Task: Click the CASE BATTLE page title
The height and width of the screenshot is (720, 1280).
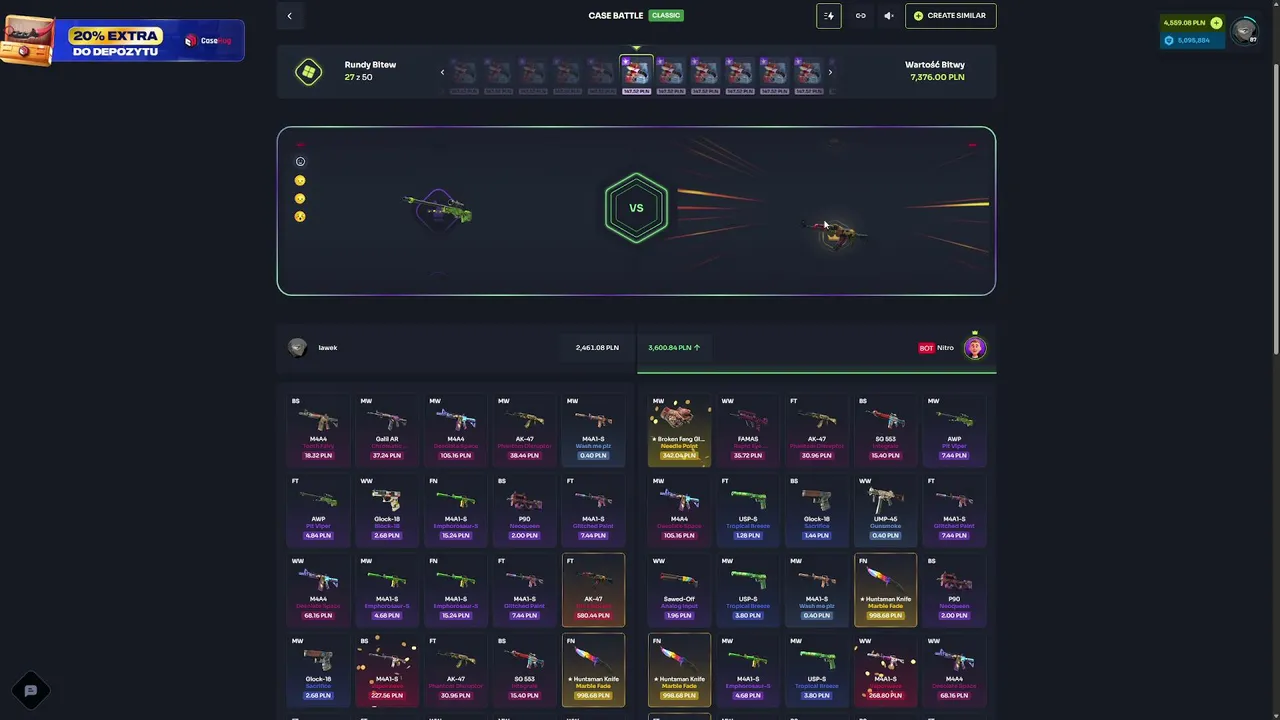Action: click(616, 16)
